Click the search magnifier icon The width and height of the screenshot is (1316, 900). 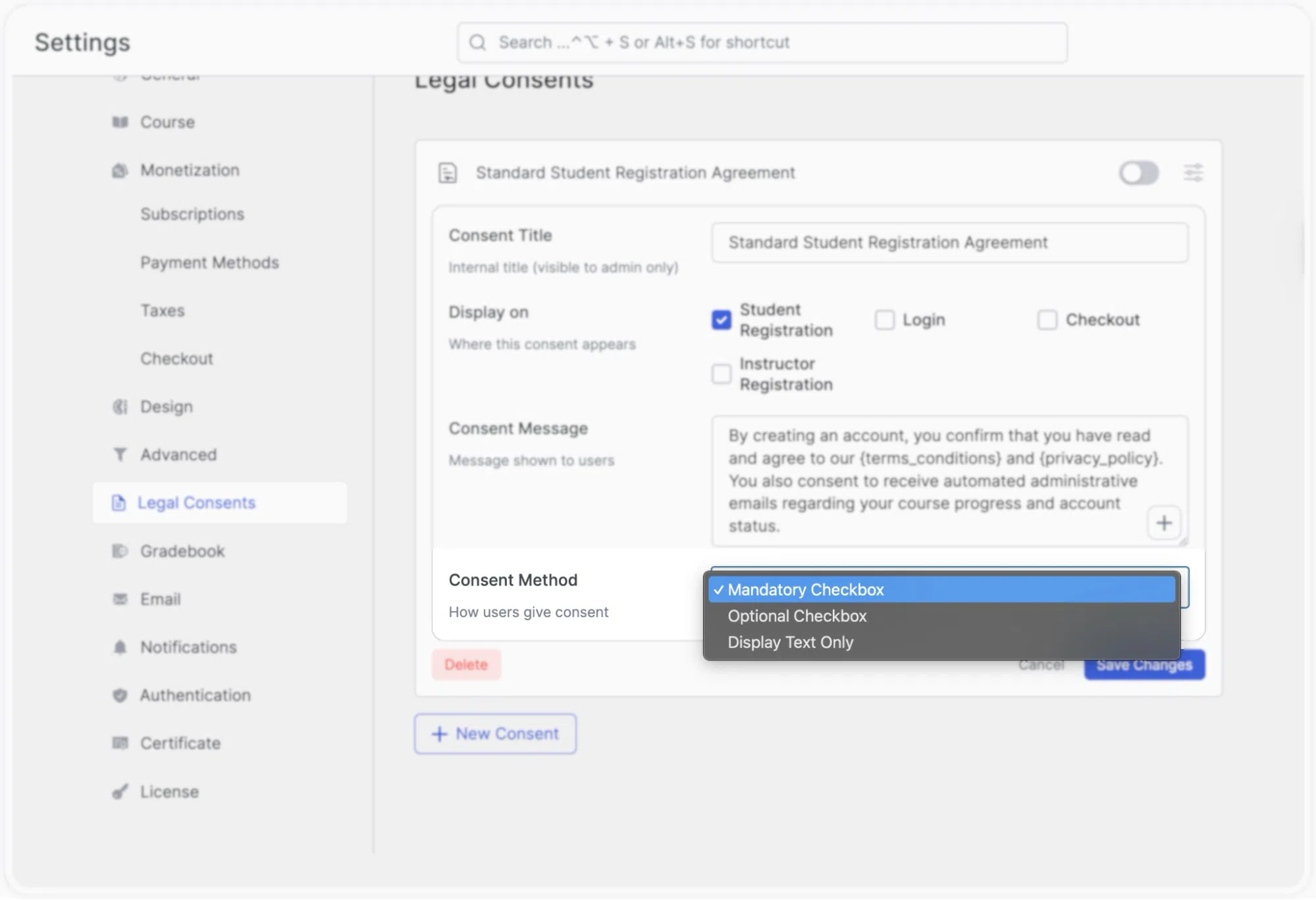477,43
